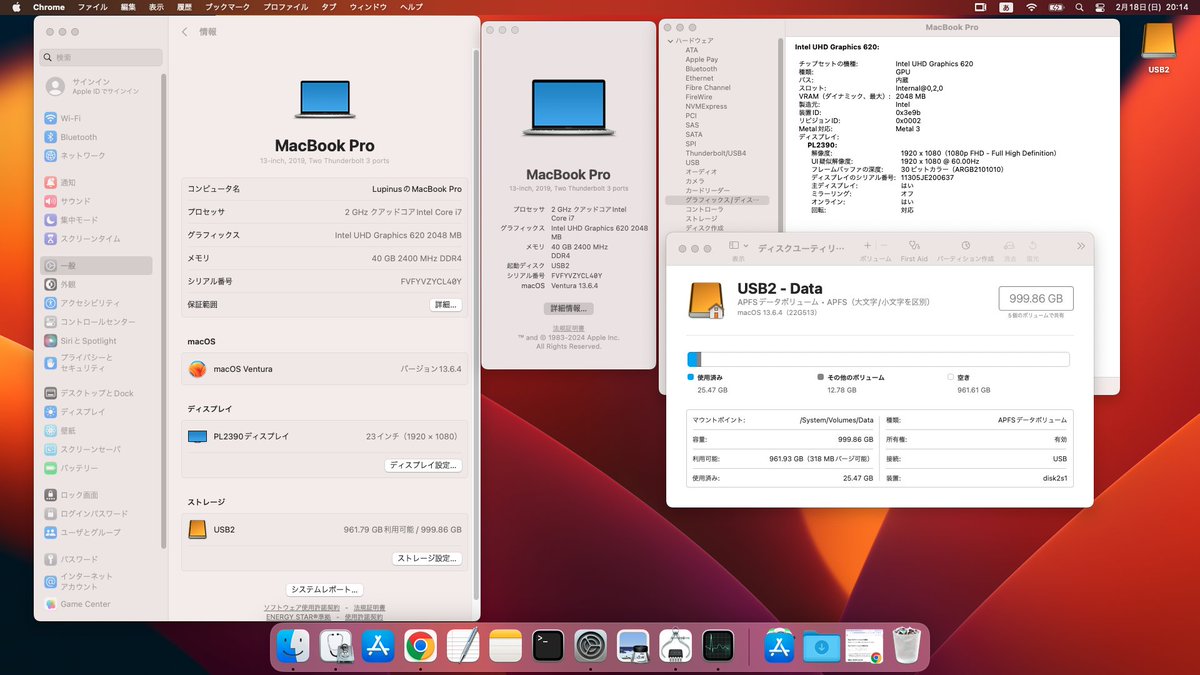1200x675 pixels.
Task: Open Apple menu
Action: (x=16, y=7)
